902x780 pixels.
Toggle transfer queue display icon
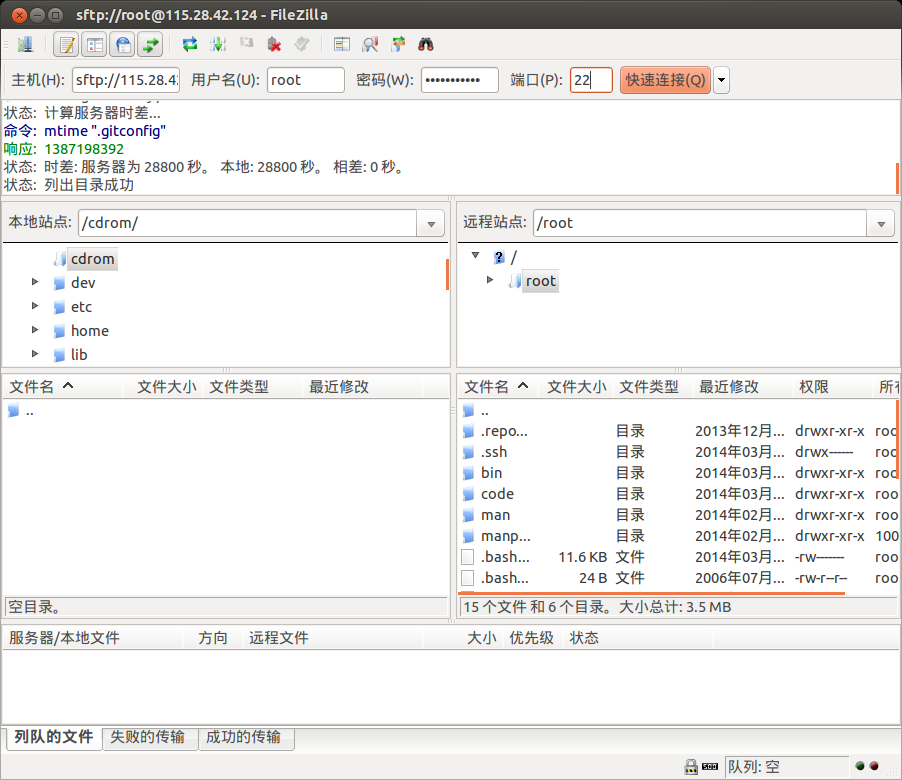pyautogui.click(x=151, y=44)
